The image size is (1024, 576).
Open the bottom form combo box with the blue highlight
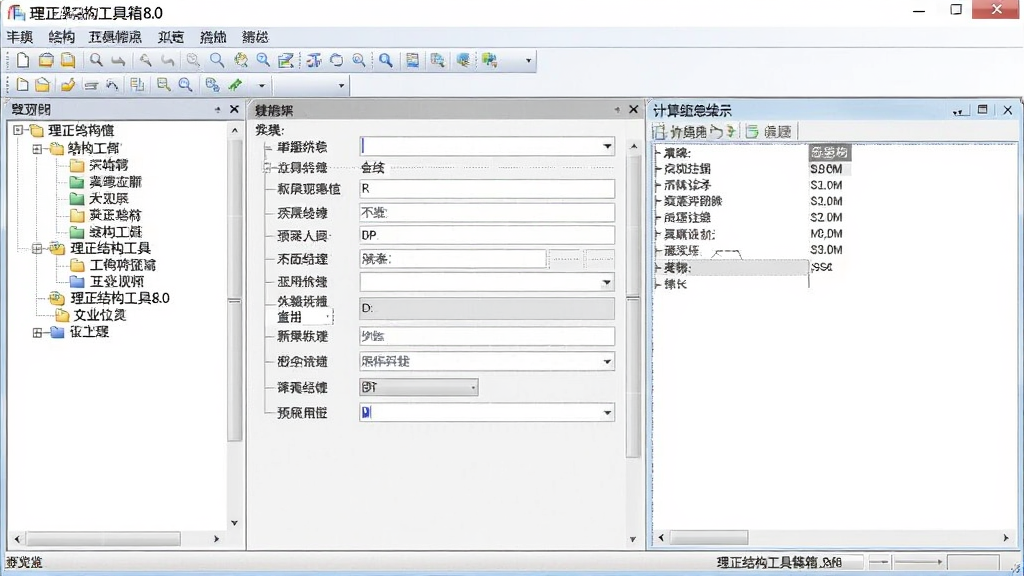click(487, 412)
